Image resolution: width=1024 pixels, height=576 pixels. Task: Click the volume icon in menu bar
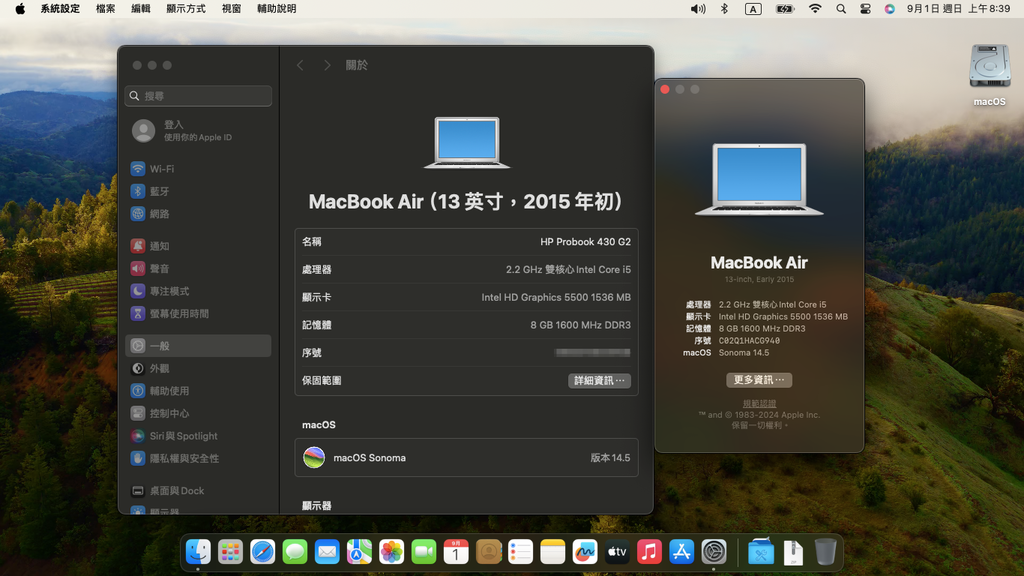pos(698,8)
